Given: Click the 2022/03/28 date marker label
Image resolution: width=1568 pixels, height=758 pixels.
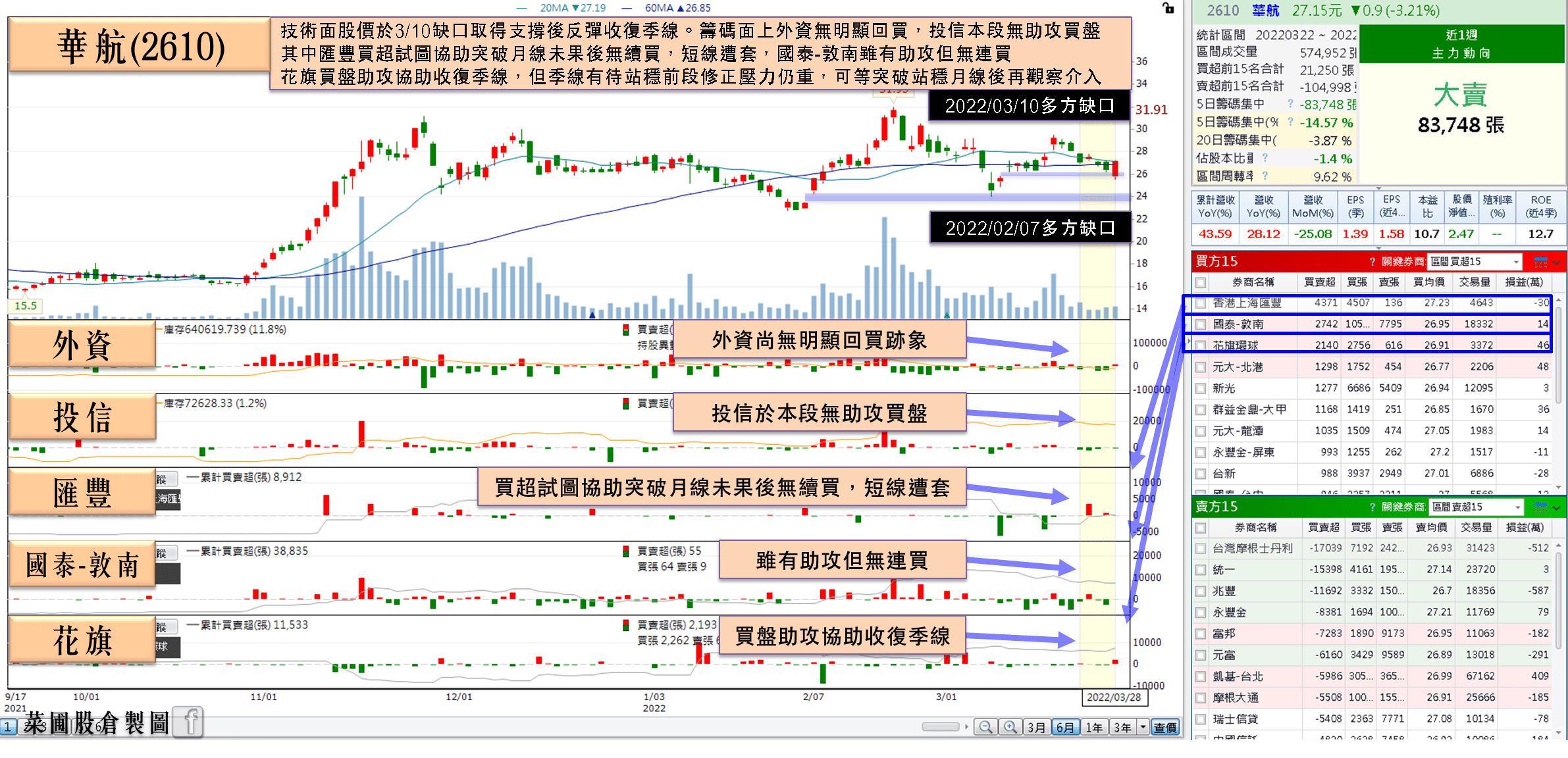Looking at the screenshot, I should click(x=1114, y=697).
